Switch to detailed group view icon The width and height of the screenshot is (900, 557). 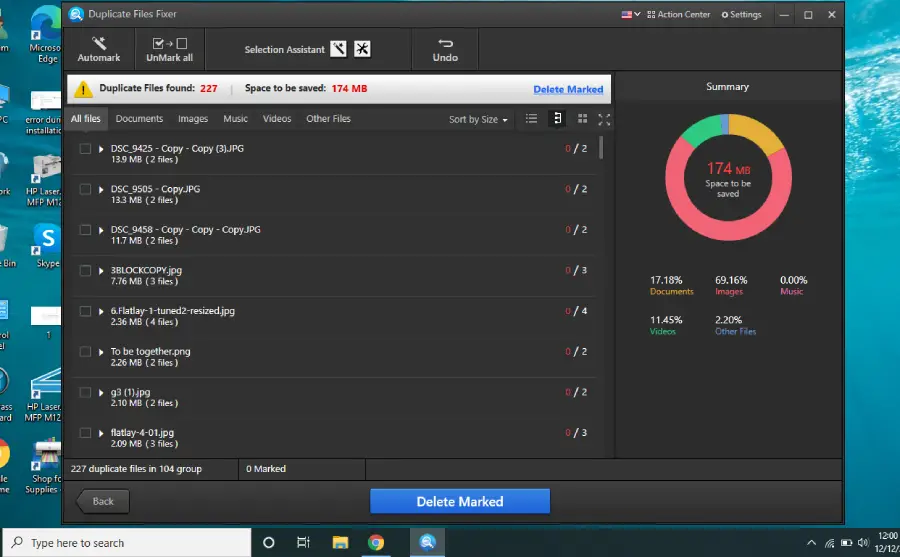click(x=557, y=119)
